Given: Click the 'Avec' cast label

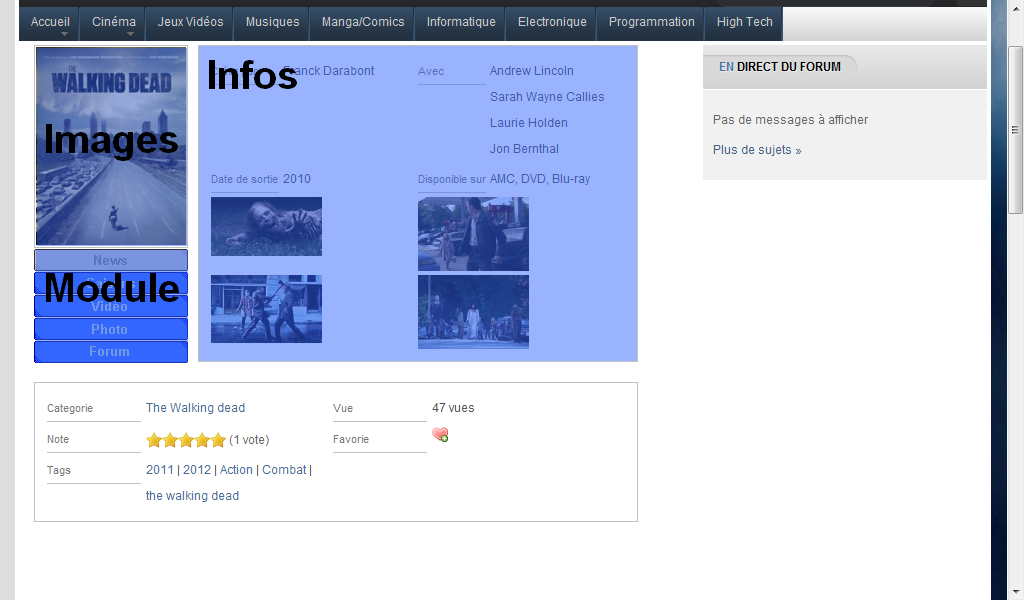Looking at the screenshot, I should click(x=431, y=71).
